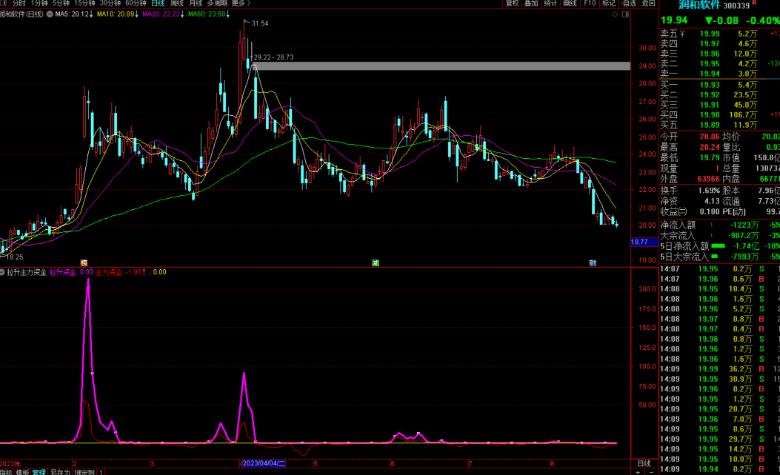Select the 60分钟 period tab
The width and height of the screenshot is (780, 475).
136,3
